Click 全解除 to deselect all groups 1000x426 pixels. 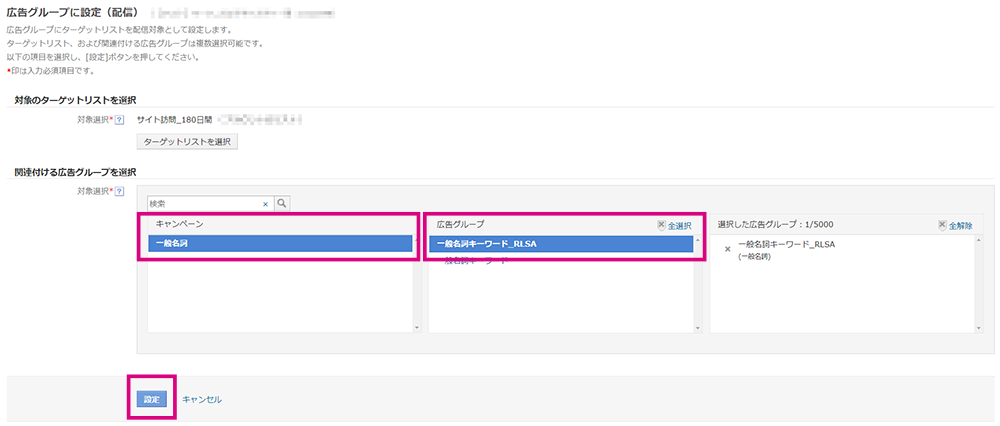coord(960,226)
